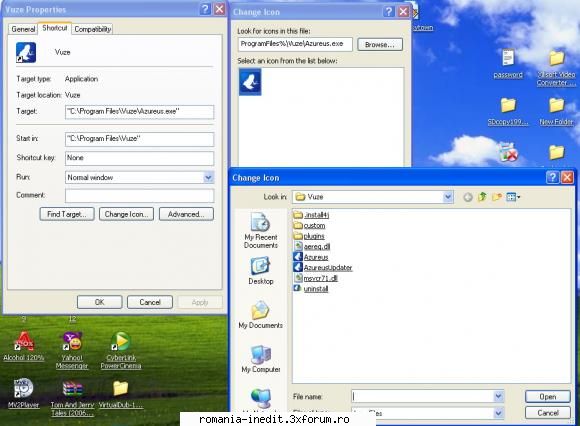Screen dimensions: 580x426
Task: Select the Yahoo! Messenger desktop shortcut
Action: [72, 351]
